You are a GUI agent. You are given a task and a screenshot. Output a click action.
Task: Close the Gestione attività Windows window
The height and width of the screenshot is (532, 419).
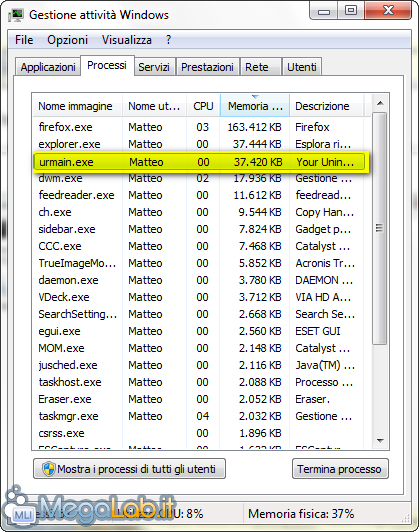(x=388, y=11)
